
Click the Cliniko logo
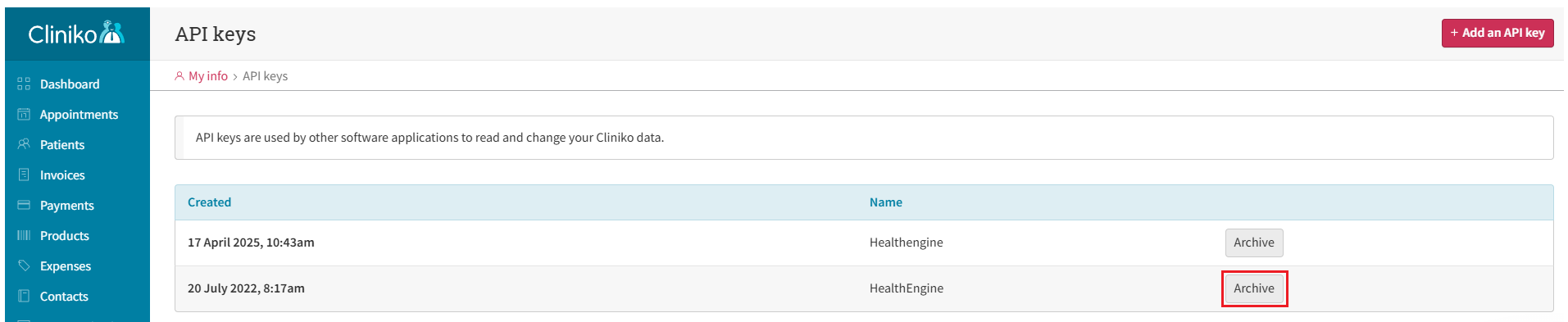point(76,34)
